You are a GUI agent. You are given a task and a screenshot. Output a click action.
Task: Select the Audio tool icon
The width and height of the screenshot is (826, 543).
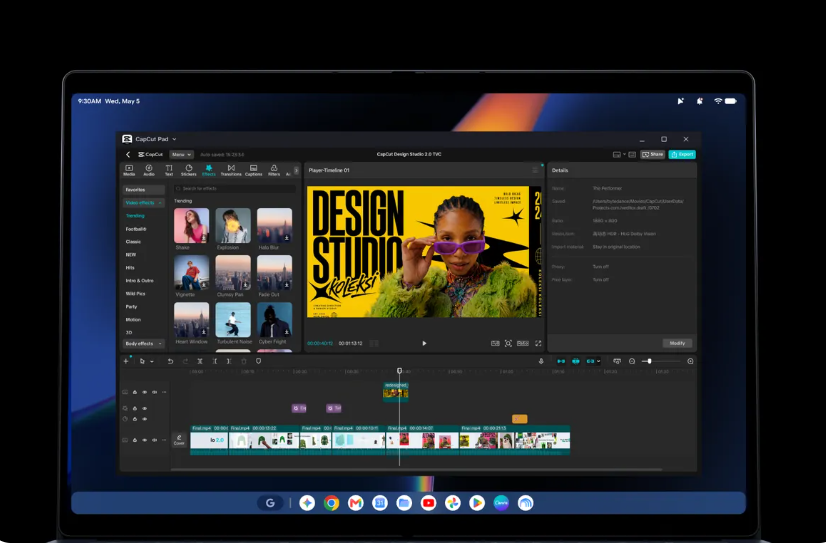149,170
